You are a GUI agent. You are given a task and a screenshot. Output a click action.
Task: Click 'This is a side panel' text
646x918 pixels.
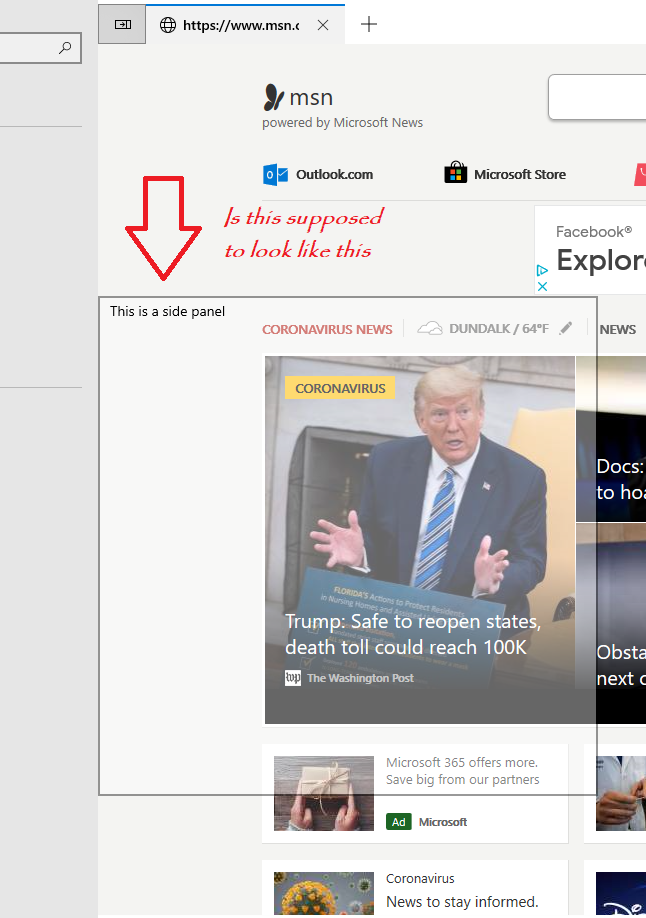[168, 311]
